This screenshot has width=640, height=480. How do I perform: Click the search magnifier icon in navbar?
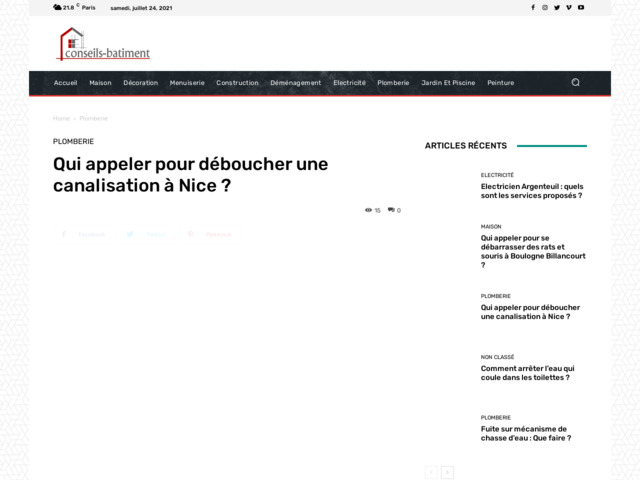click(576, 82)
